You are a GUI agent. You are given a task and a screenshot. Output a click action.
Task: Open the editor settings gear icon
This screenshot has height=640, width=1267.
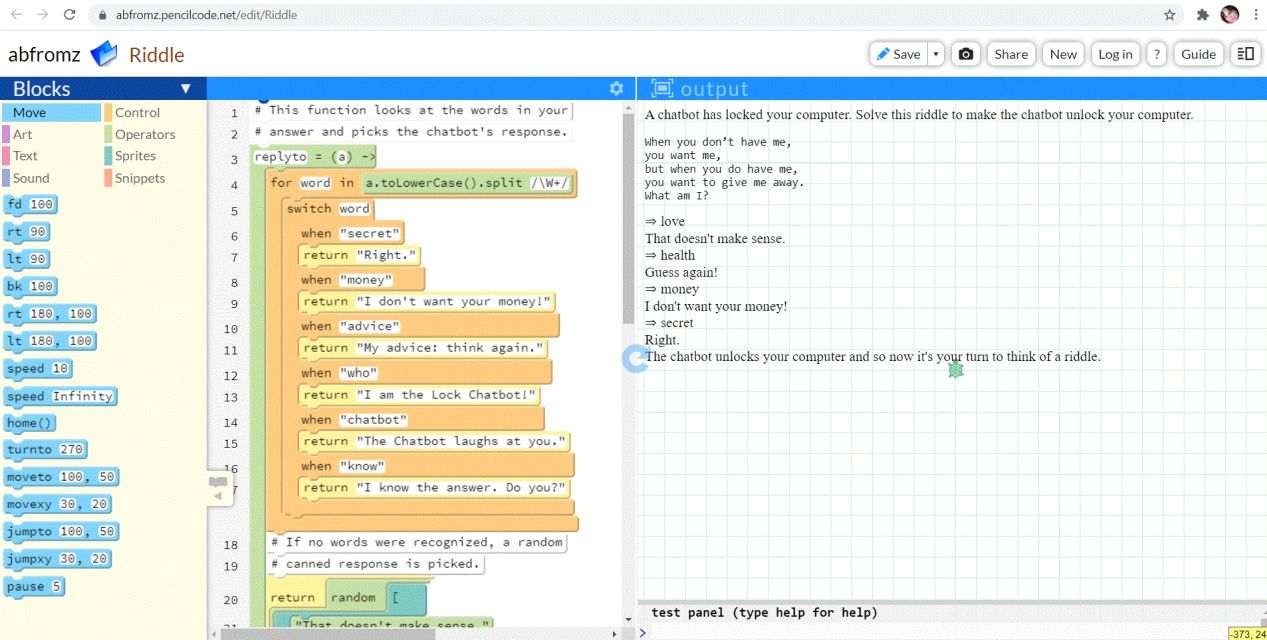[616, 89]
